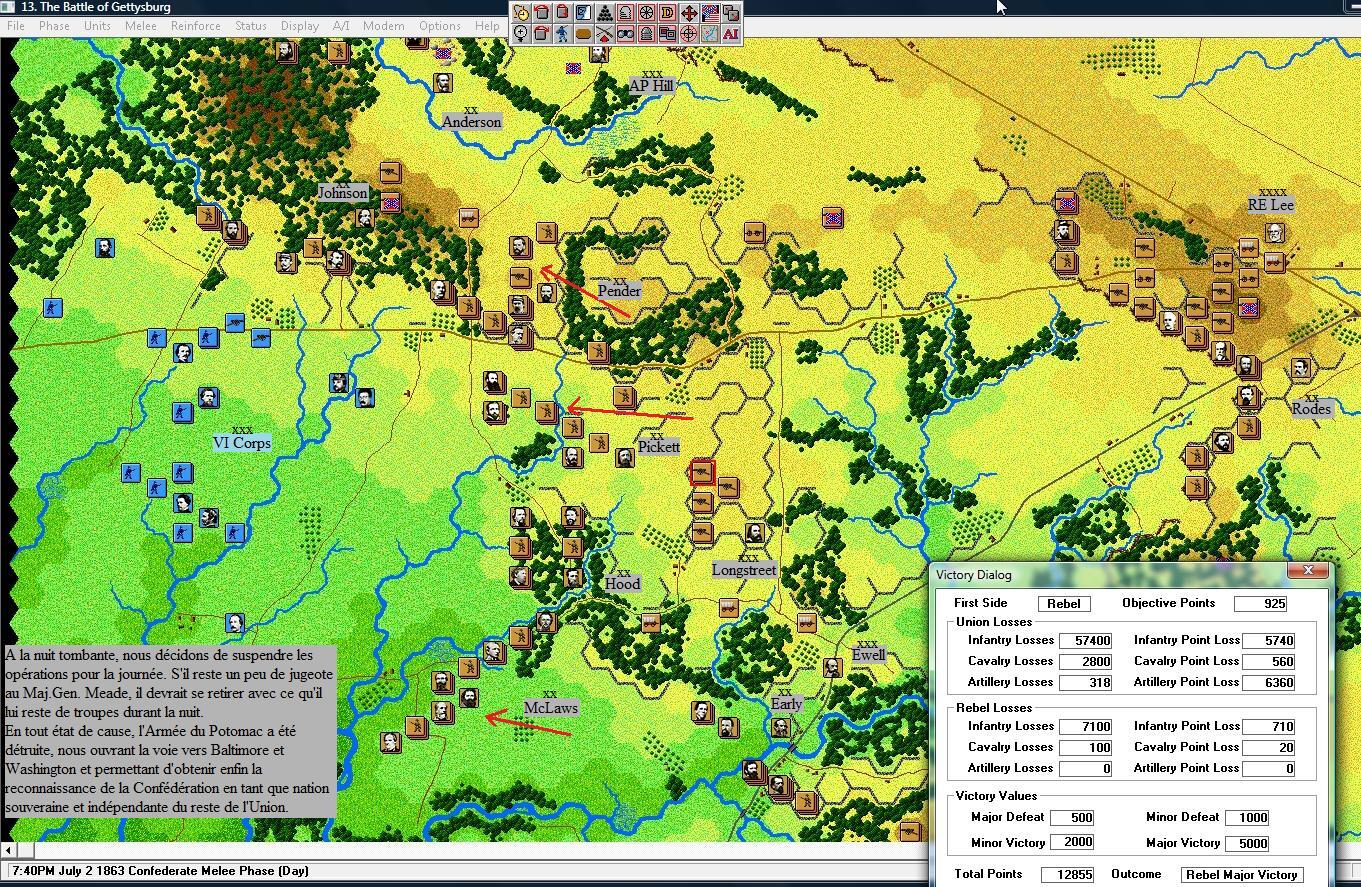This screenshot has height=887, width=1361.
Task: Click the Anderson division label on map
Action: (471, 121)
